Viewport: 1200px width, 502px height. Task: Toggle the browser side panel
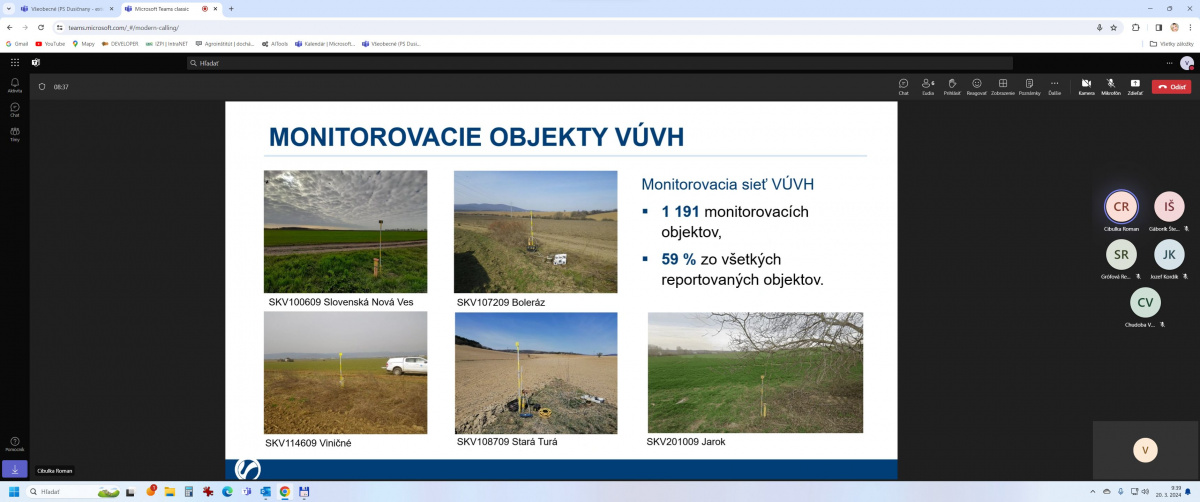[1158, 28]
